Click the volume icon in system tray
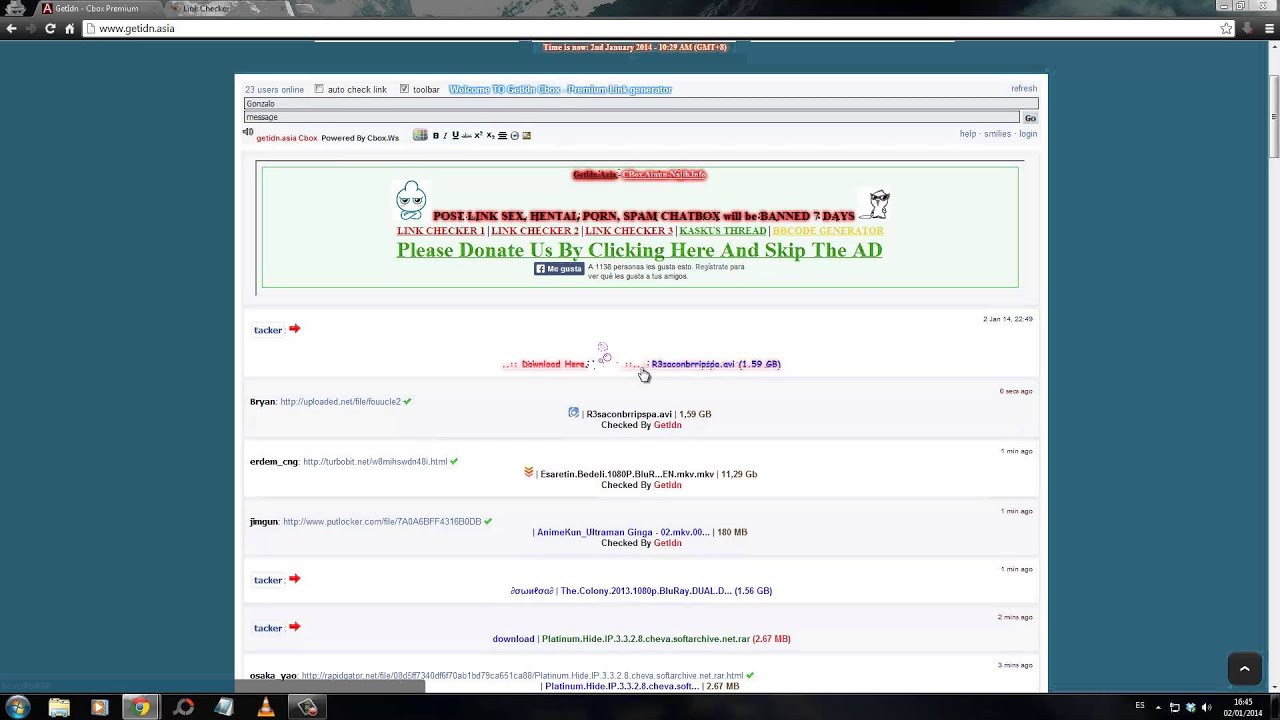This screenshot has height=720, width=1280. pyautogui.click(x=1206, y=707)
